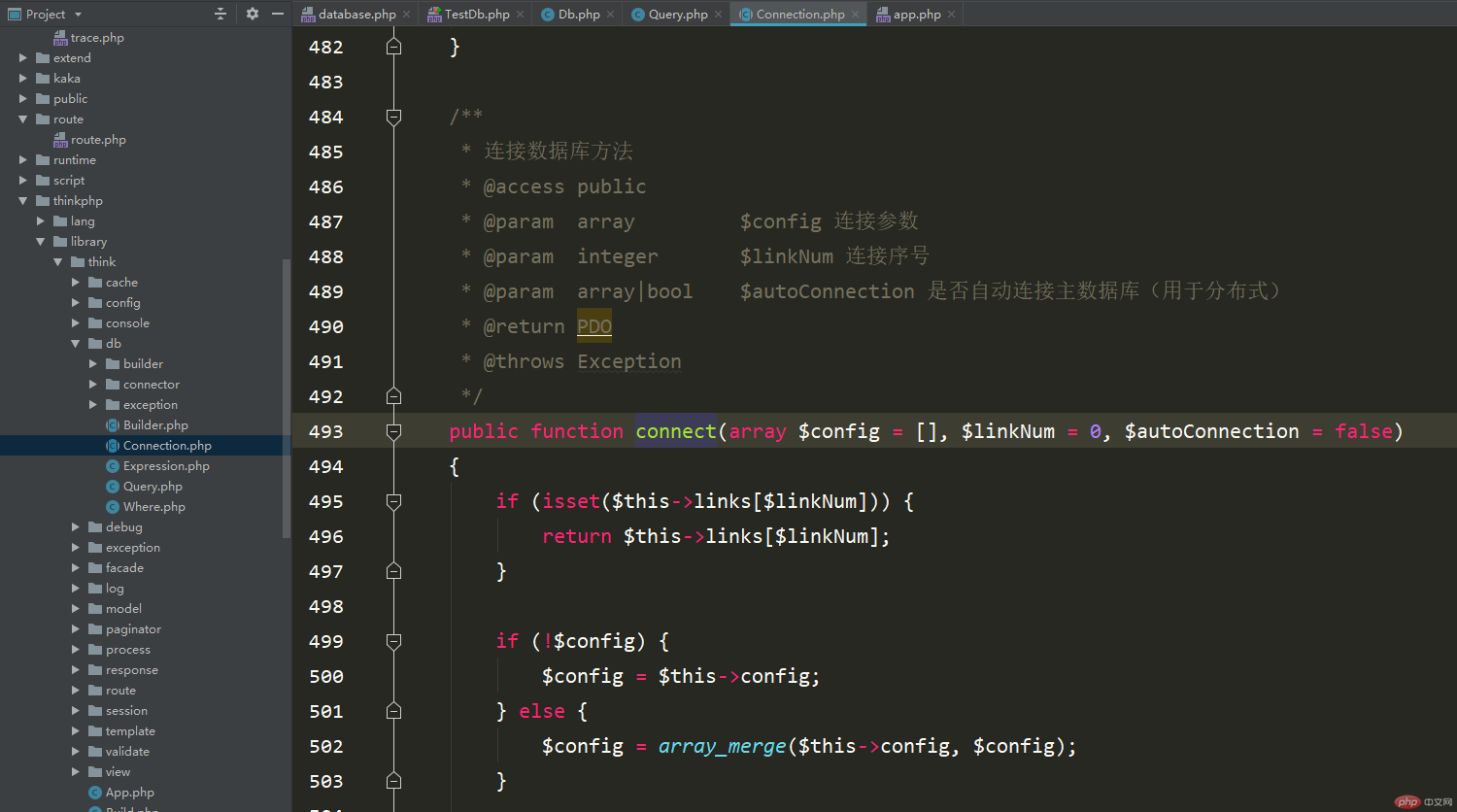The width and height of the screenshot is (1457, 812).
Task: Click the view folder icon
Action: [x=95, y=772]
